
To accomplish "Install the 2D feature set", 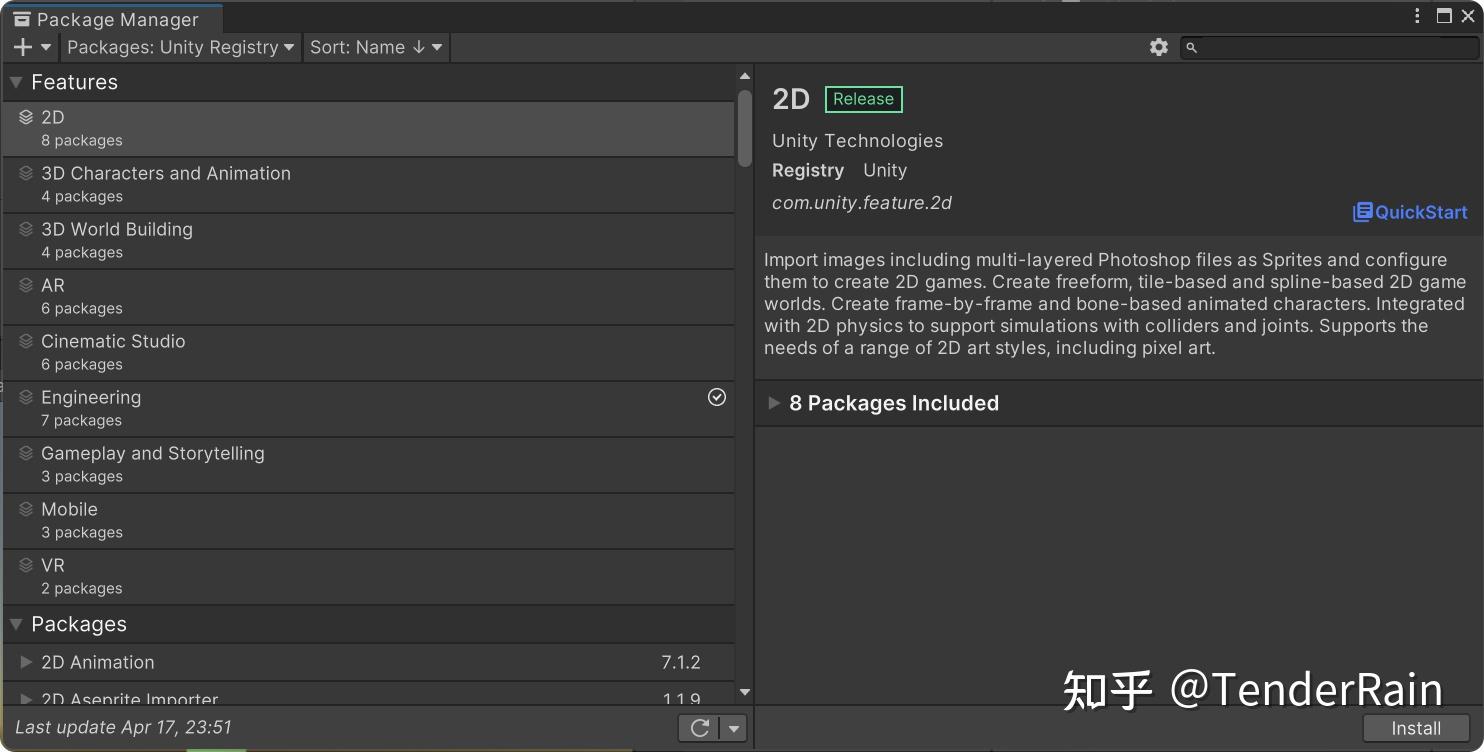I will coord(1416,728).
